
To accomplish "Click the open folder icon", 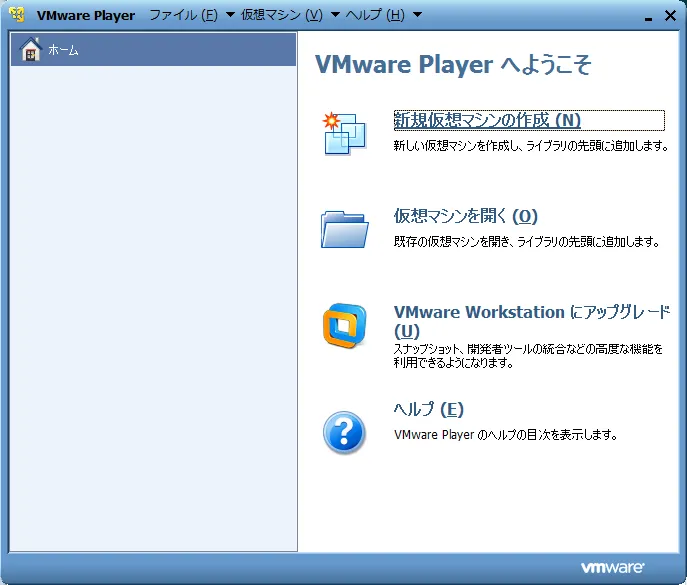I will [344, 230].
